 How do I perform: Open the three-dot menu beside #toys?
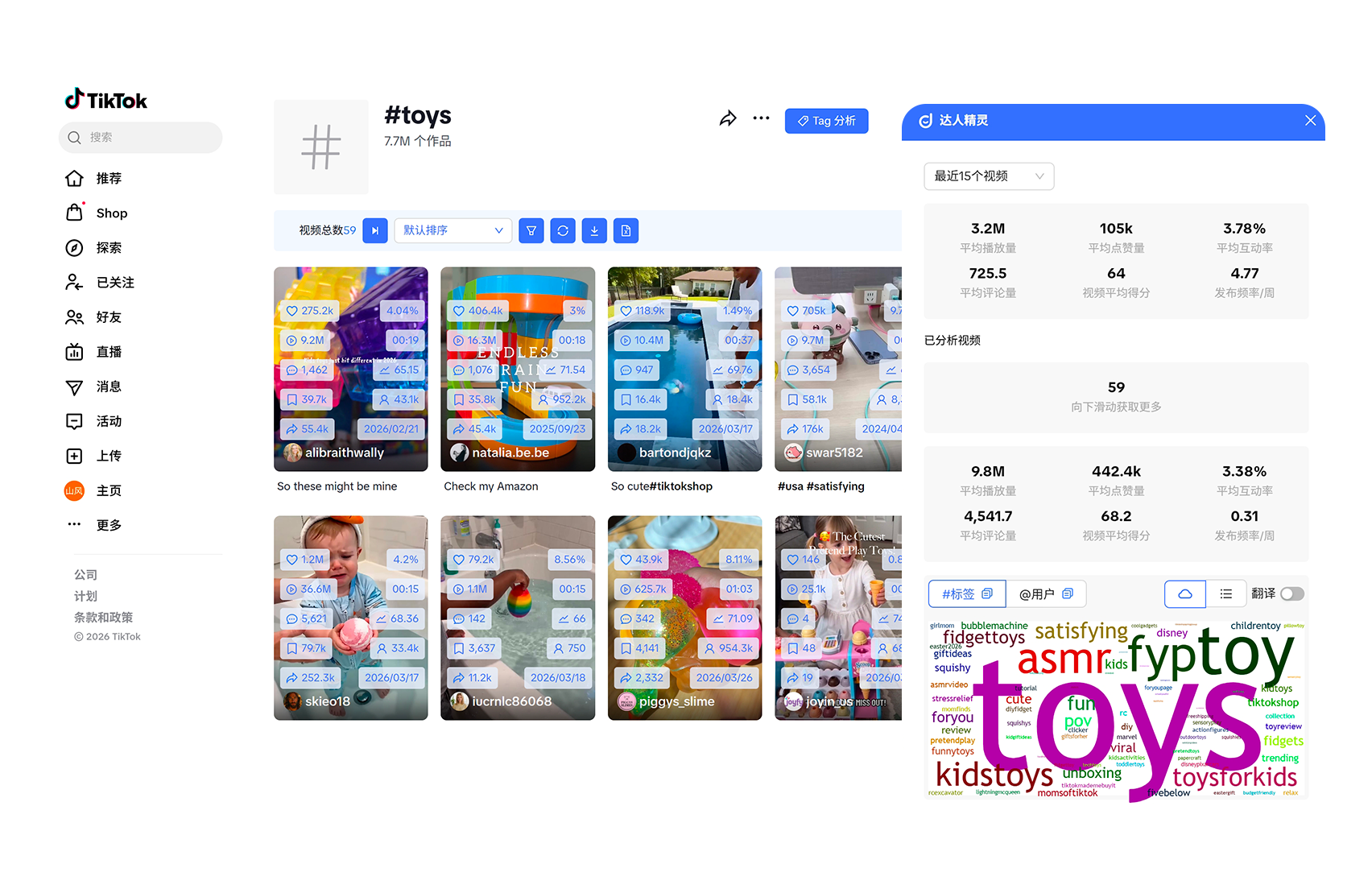coord(761,118)
